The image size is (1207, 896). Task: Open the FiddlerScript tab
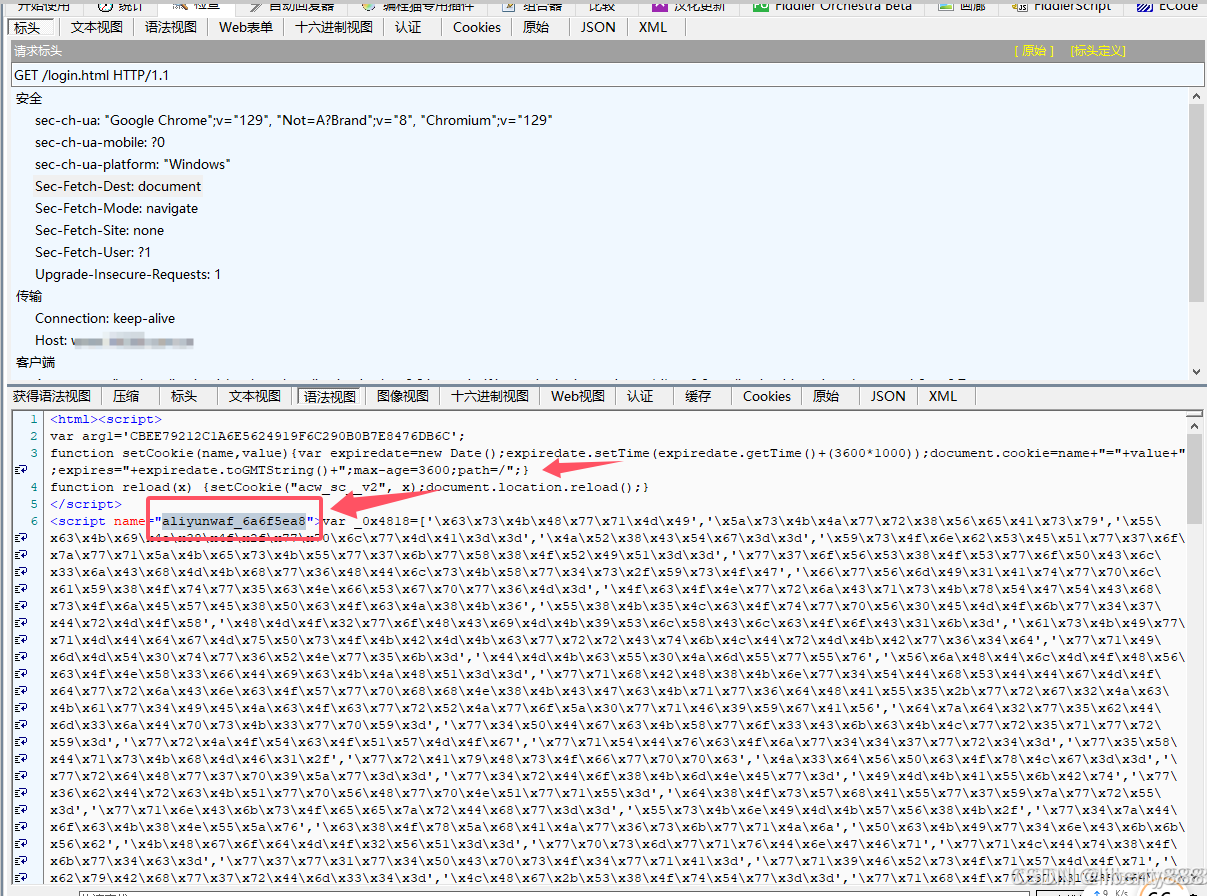point(1063,6)
